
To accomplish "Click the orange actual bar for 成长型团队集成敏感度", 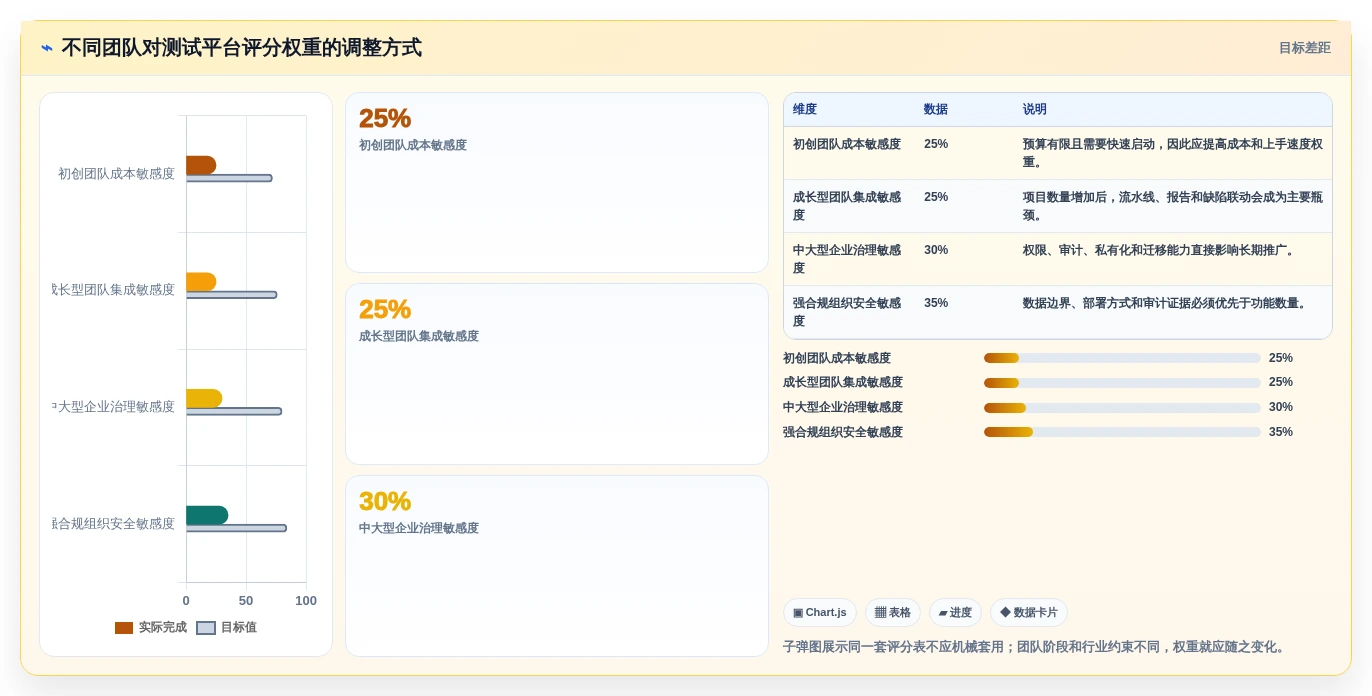I will point(201,282).
